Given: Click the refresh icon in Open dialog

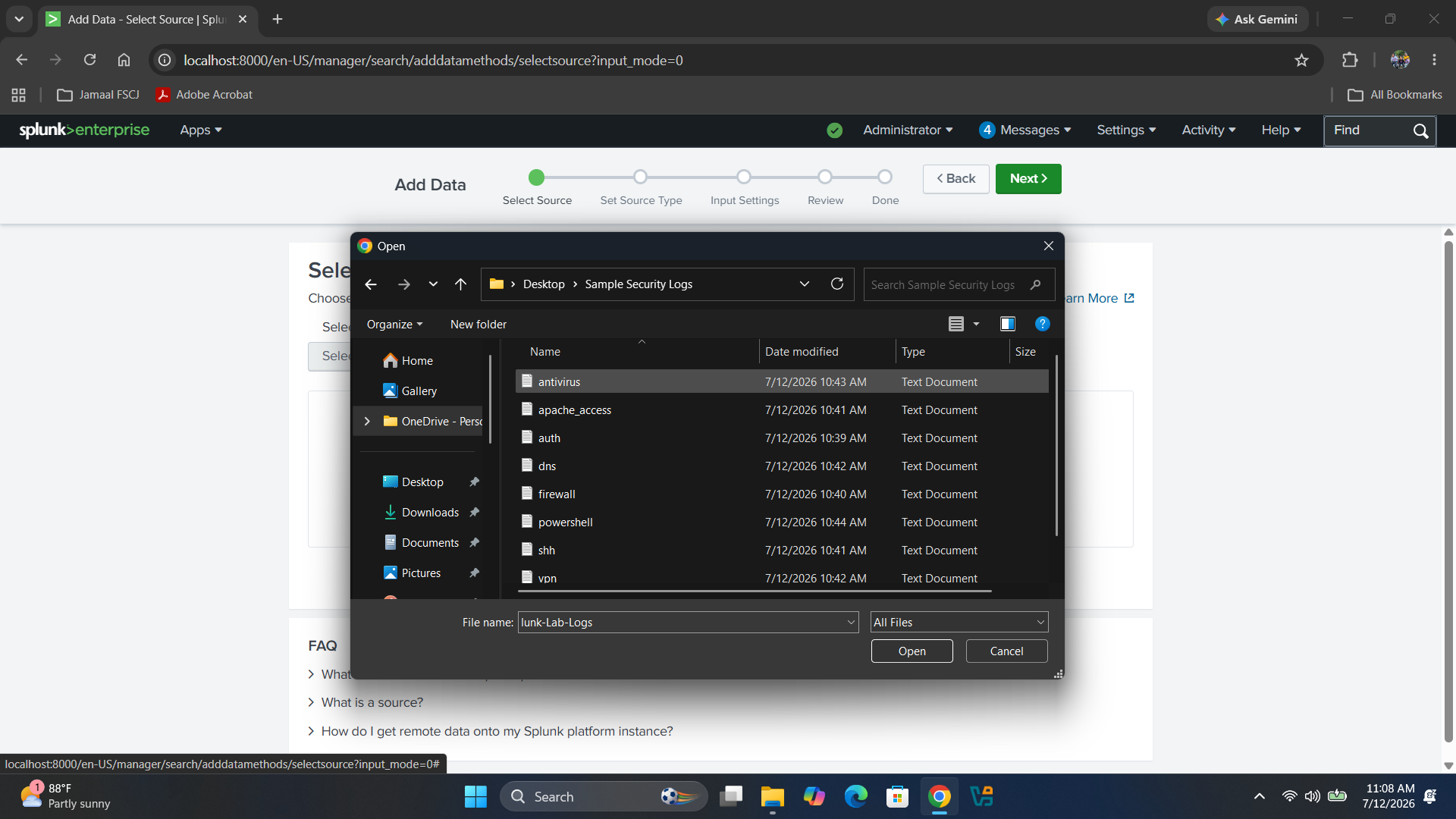Looking at the screenshot, I should [837, 284].
